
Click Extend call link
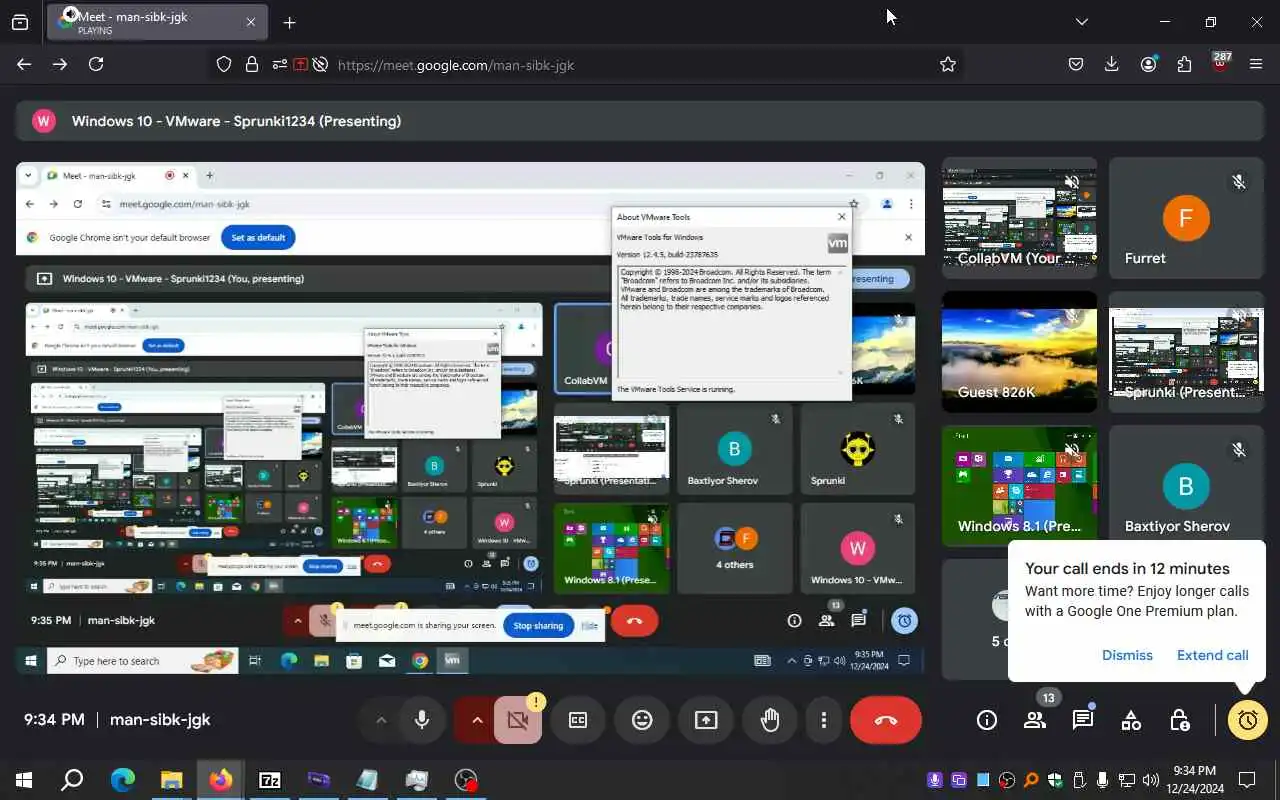point(1212,655)
